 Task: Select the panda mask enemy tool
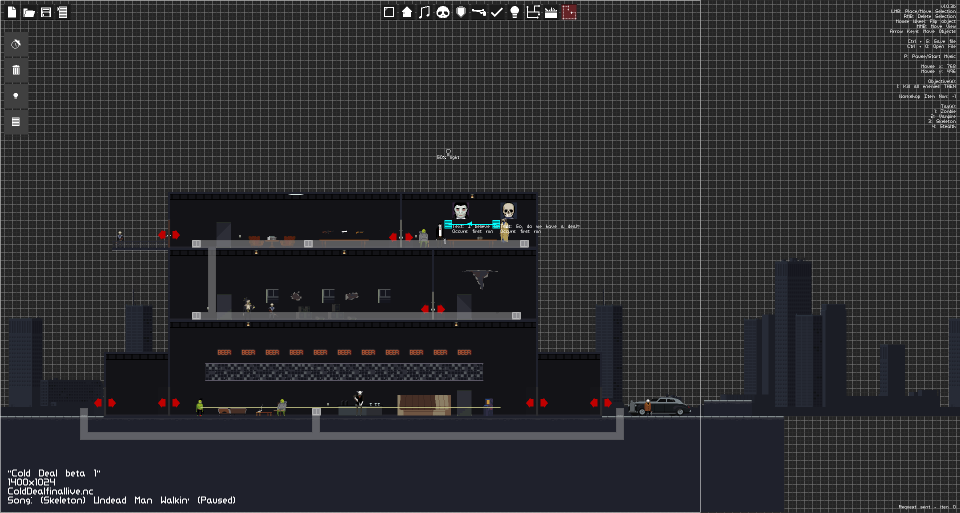coord(443,12)
